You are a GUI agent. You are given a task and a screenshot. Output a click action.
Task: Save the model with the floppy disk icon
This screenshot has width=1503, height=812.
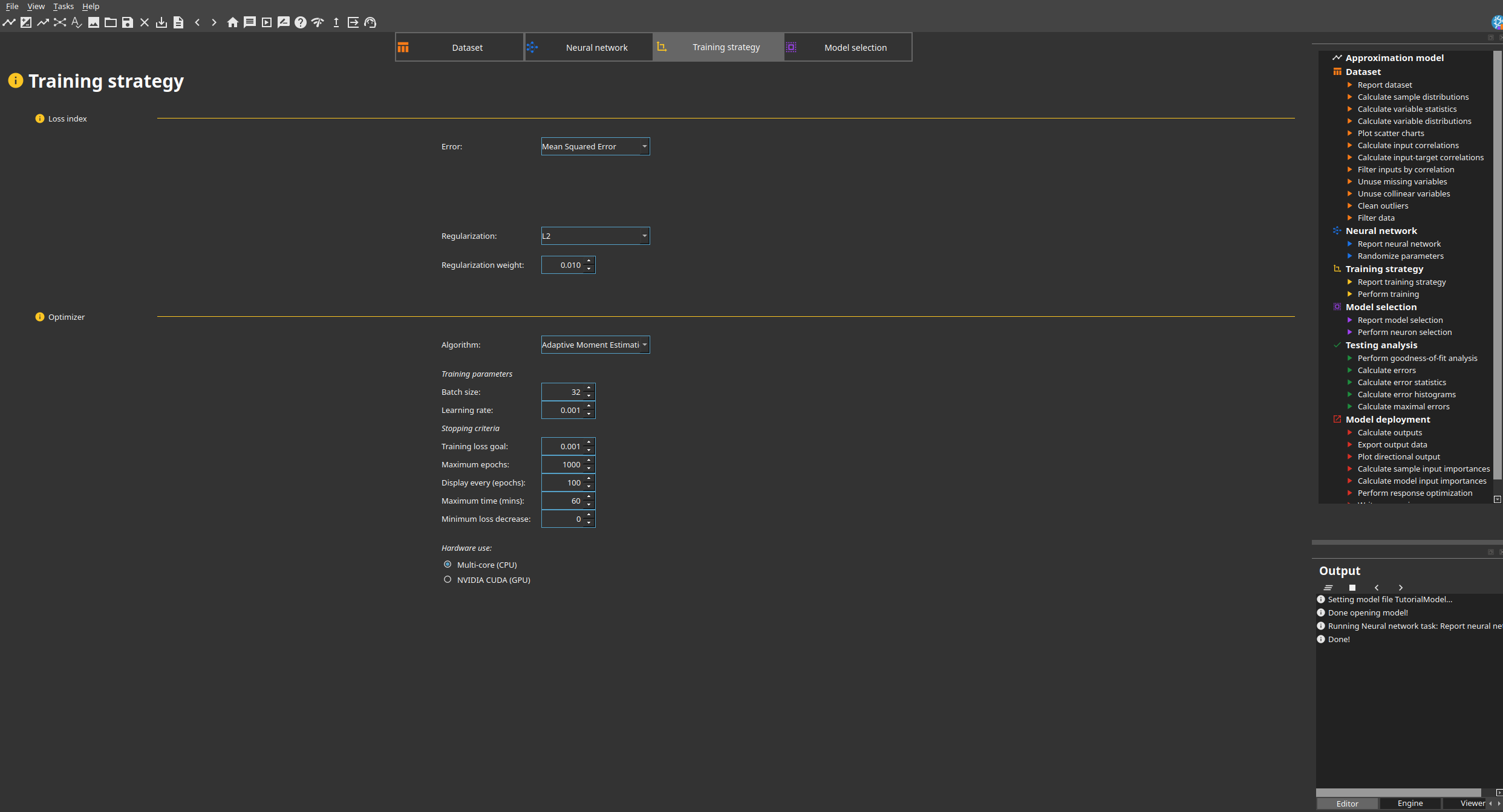128,22
